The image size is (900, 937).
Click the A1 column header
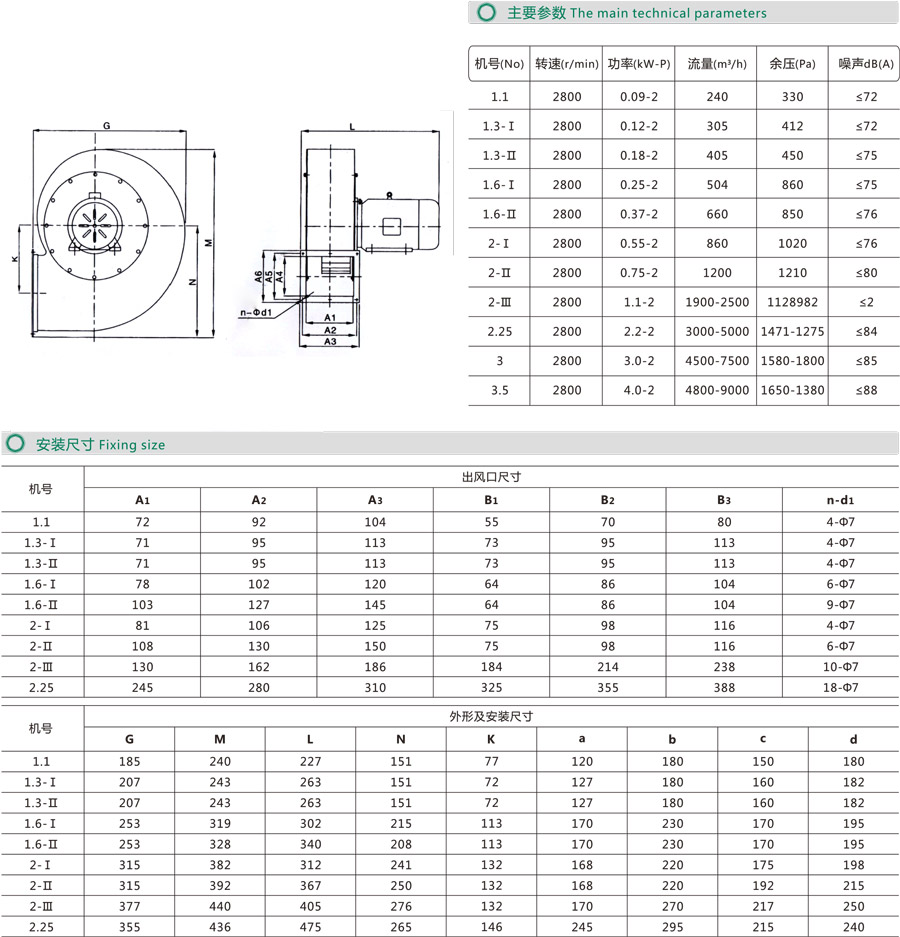coord(142,500)
